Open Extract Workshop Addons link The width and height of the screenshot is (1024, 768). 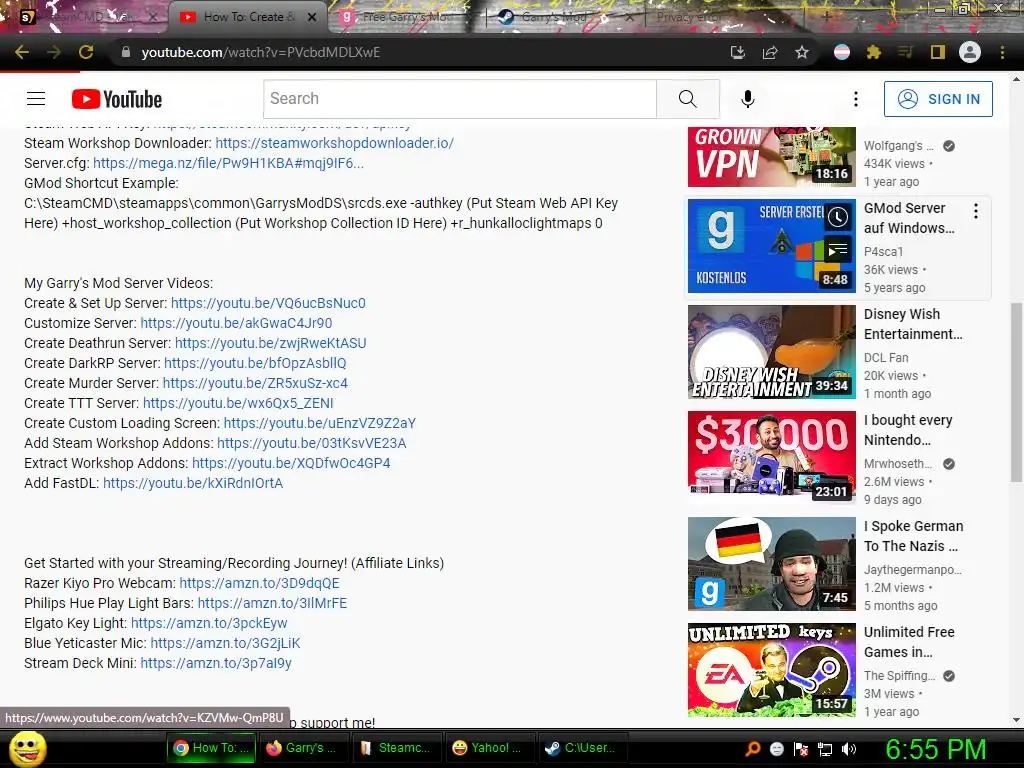coord(291,463)
